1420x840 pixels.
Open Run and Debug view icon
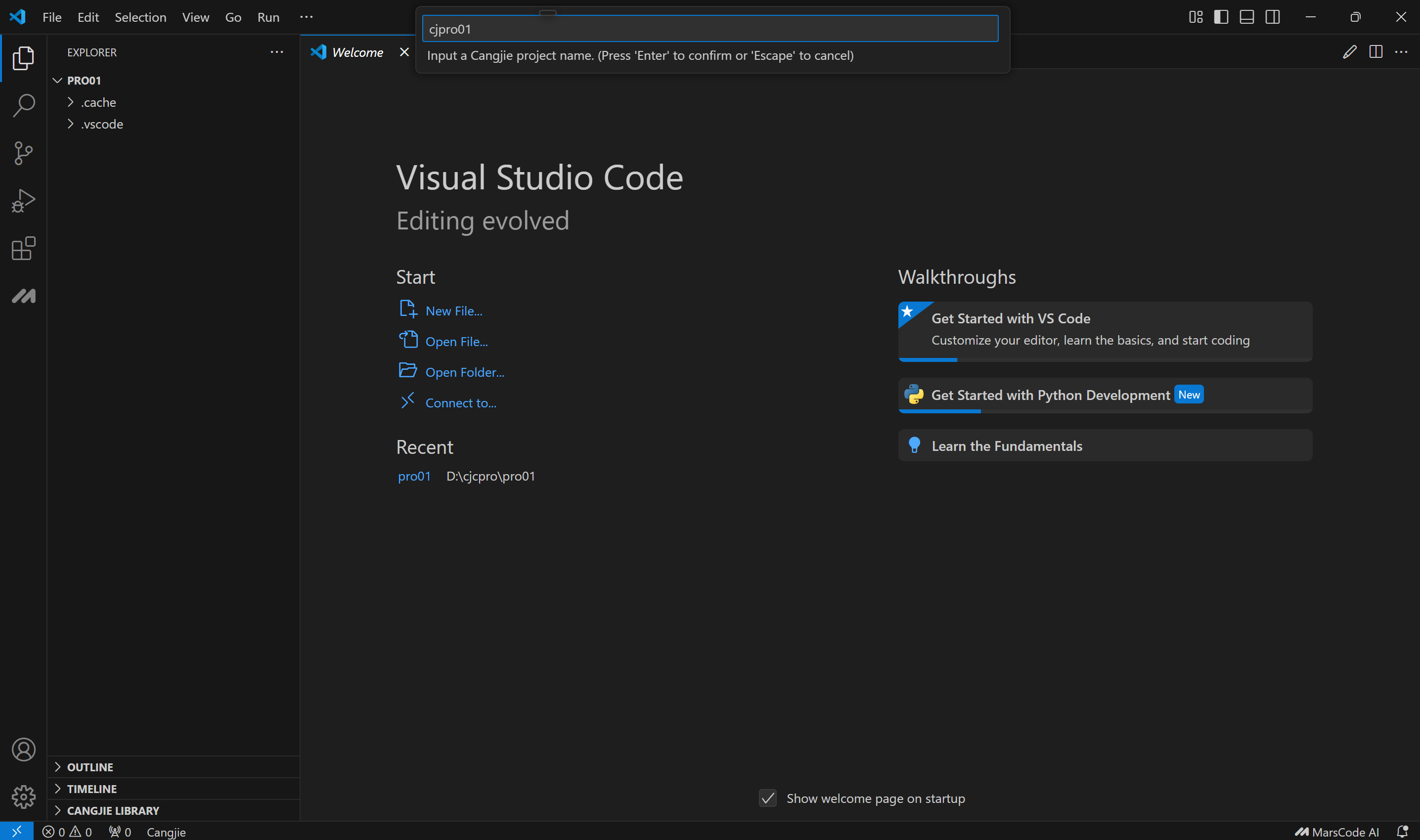pos(23,200)
